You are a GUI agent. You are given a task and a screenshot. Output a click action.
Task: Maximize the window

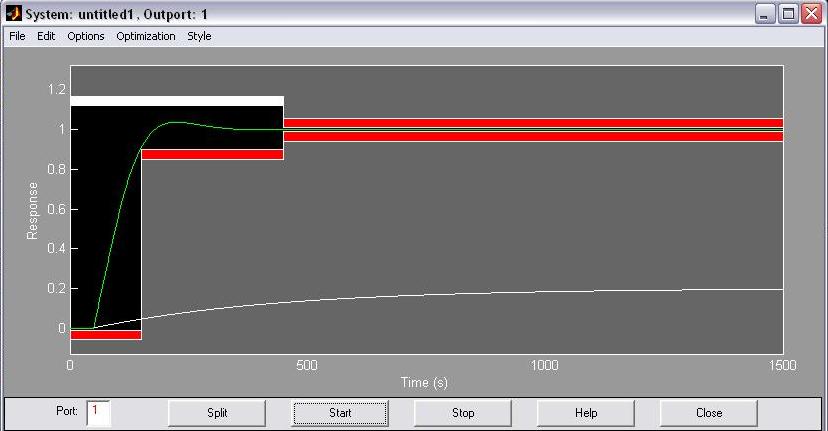click(788, 14)
